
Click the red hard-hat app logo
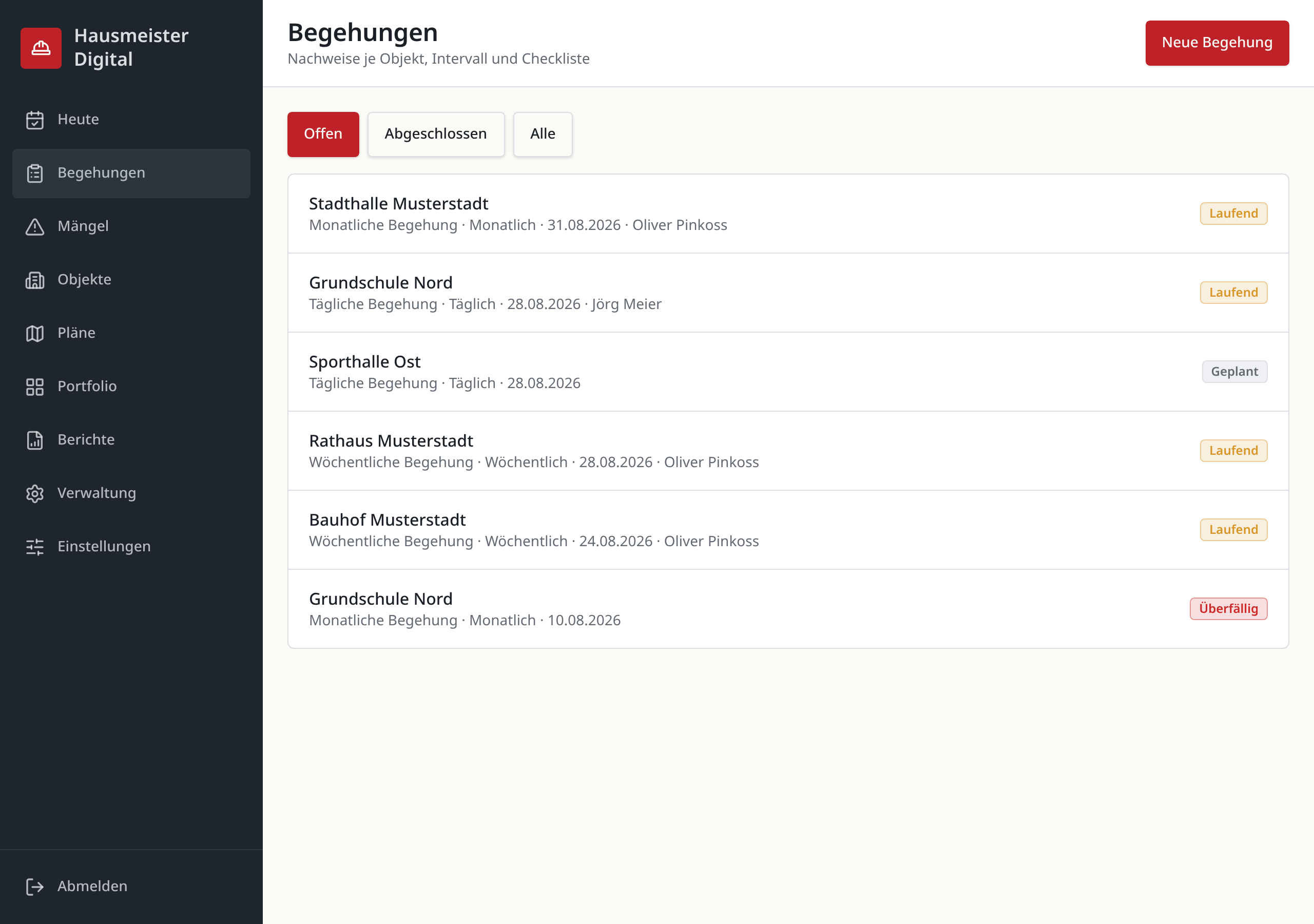(41, 48)
